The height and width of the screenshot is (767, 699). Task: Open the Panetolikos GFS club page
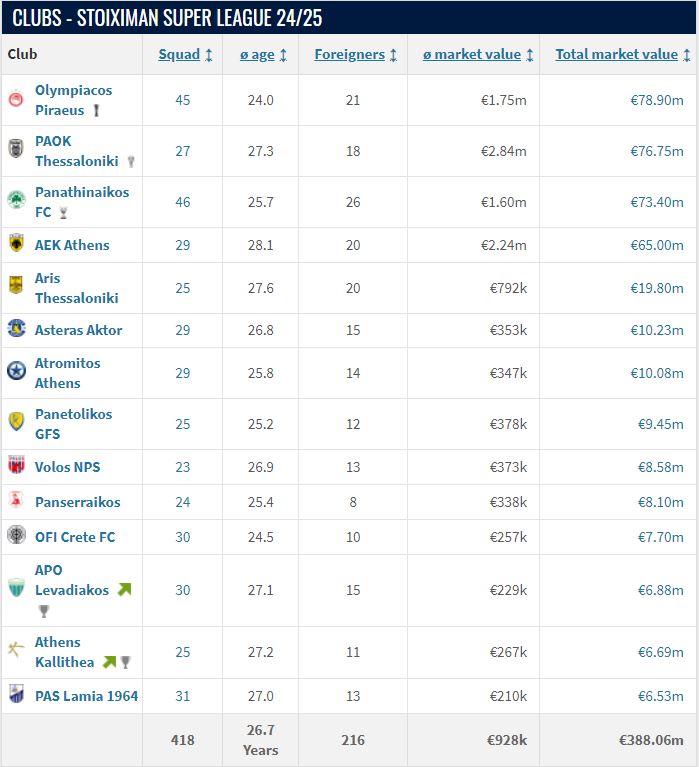point(73,423)
